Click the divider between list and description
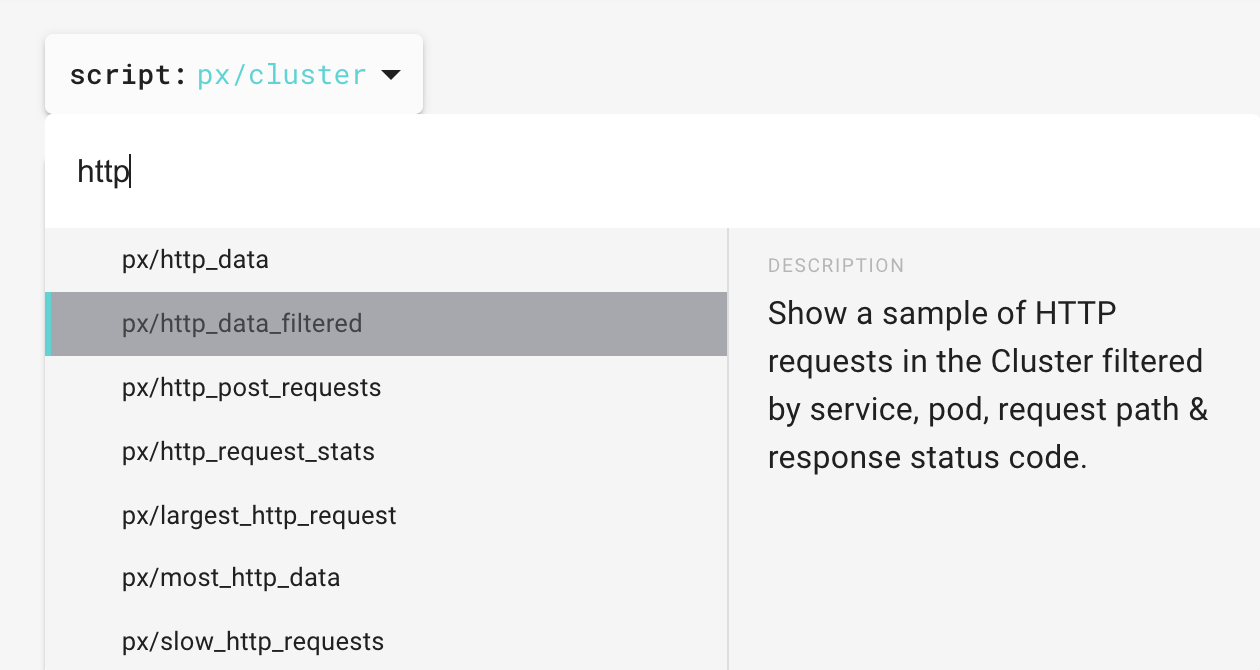This screenshot has height=670, width=1260. [728, 450]
